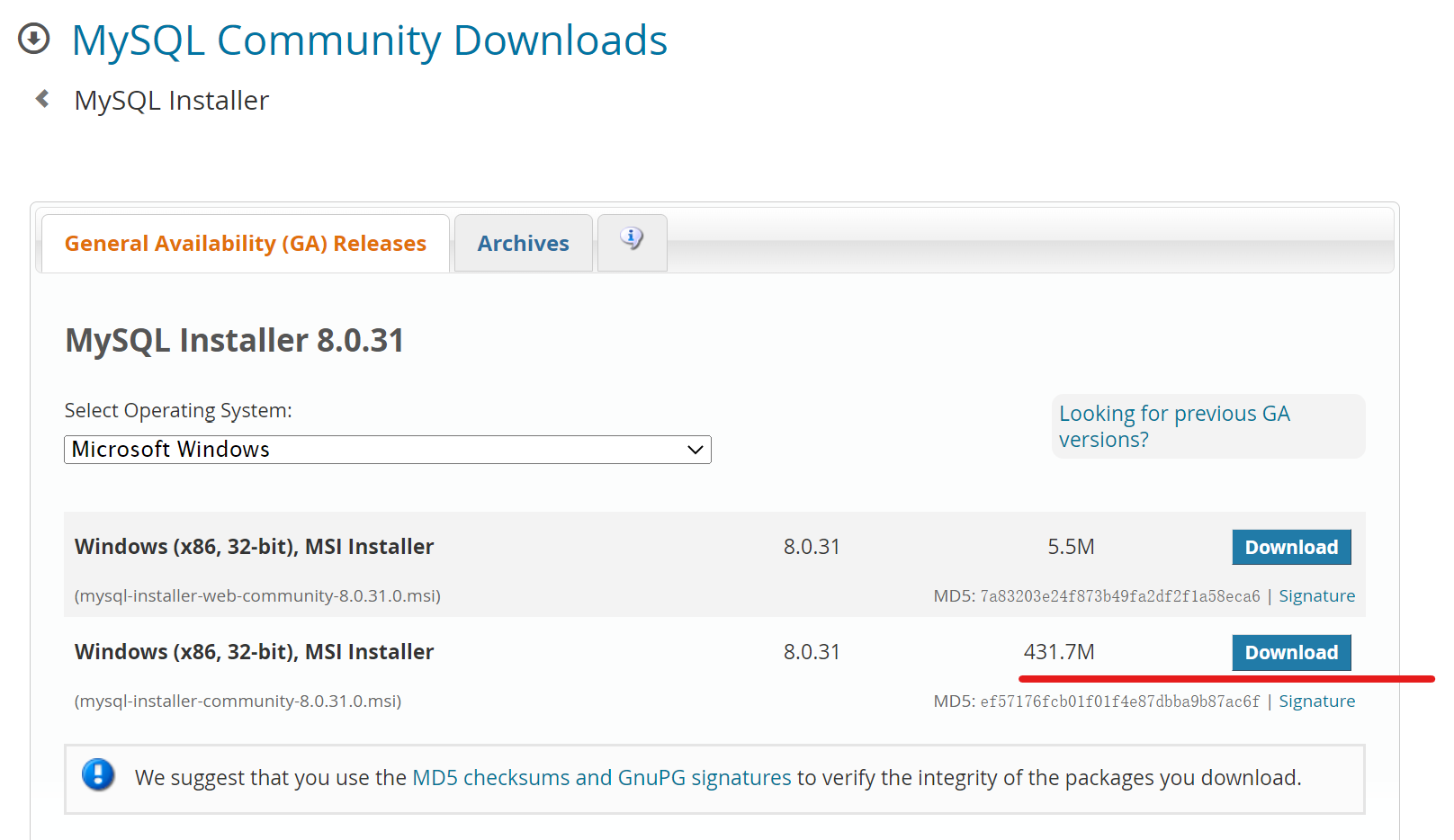1454x840 pixels.
Task: Click installer title in the 431.7M row
Action: (x=254, y=652)
